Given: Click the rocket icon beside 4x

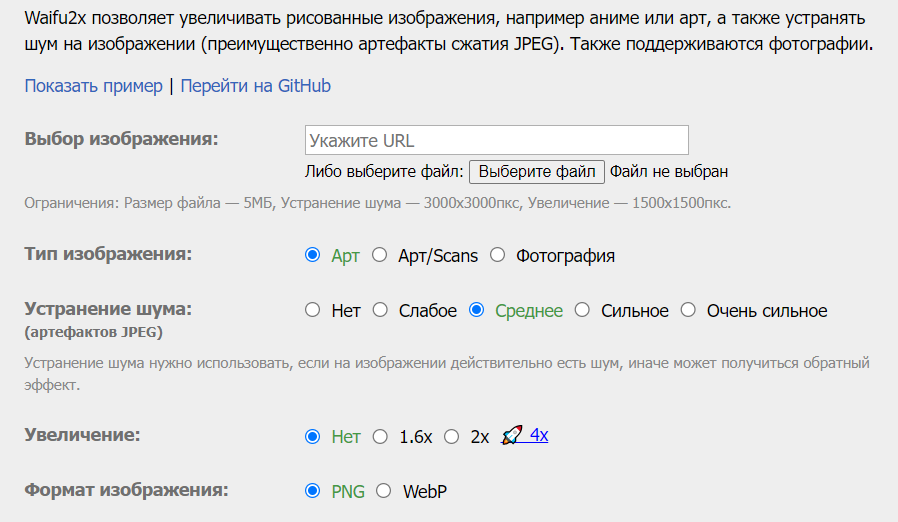Looking at the screenshot, I should 511,435.
